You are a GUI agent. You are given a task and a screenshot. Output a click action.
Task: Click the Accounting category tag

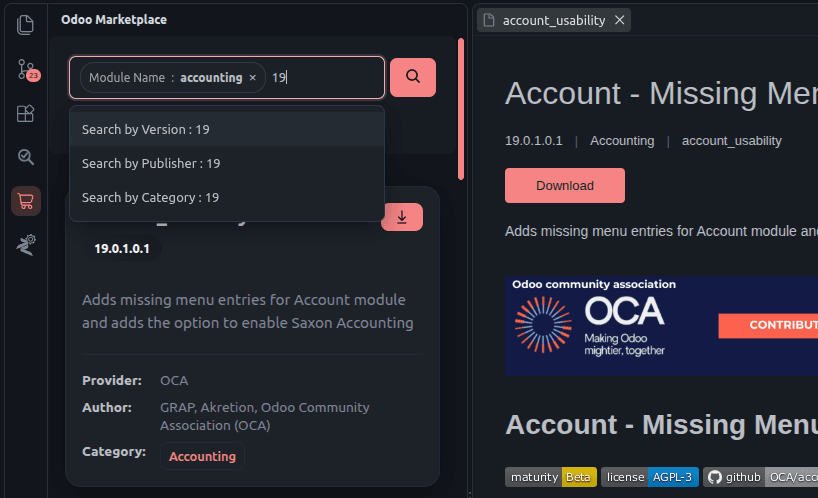[202, 456]
